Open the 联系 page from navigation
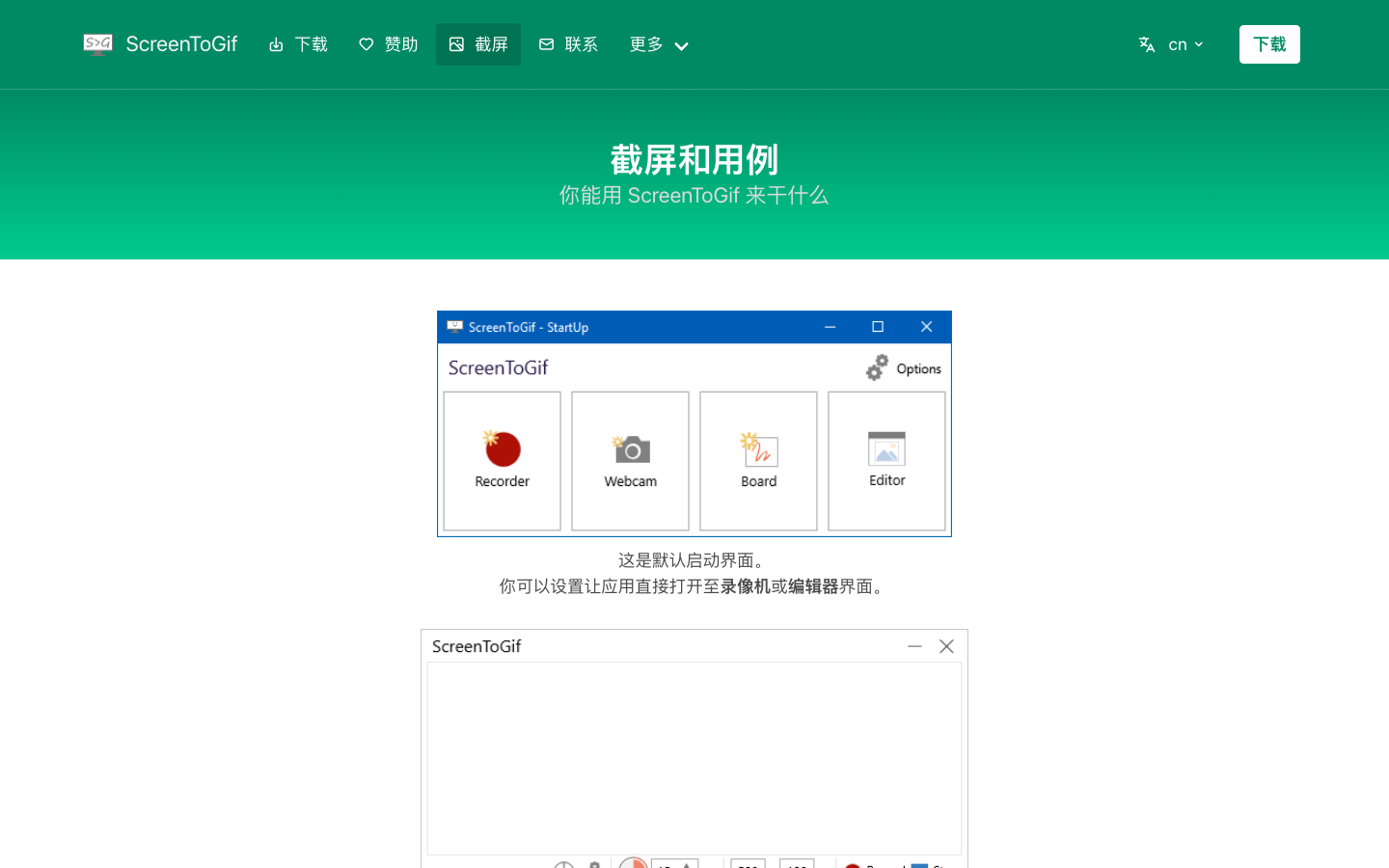 click(x=568, y=43)
